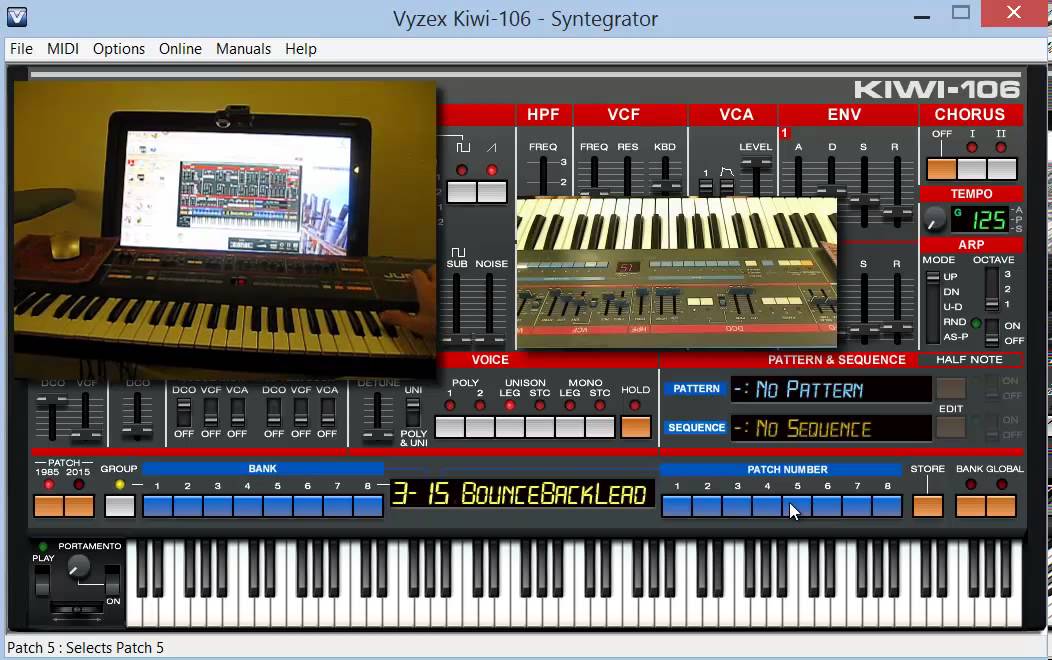Click the VCA LEVEL slider handle
Viewport: 1052px width, 660px height.
756,163
